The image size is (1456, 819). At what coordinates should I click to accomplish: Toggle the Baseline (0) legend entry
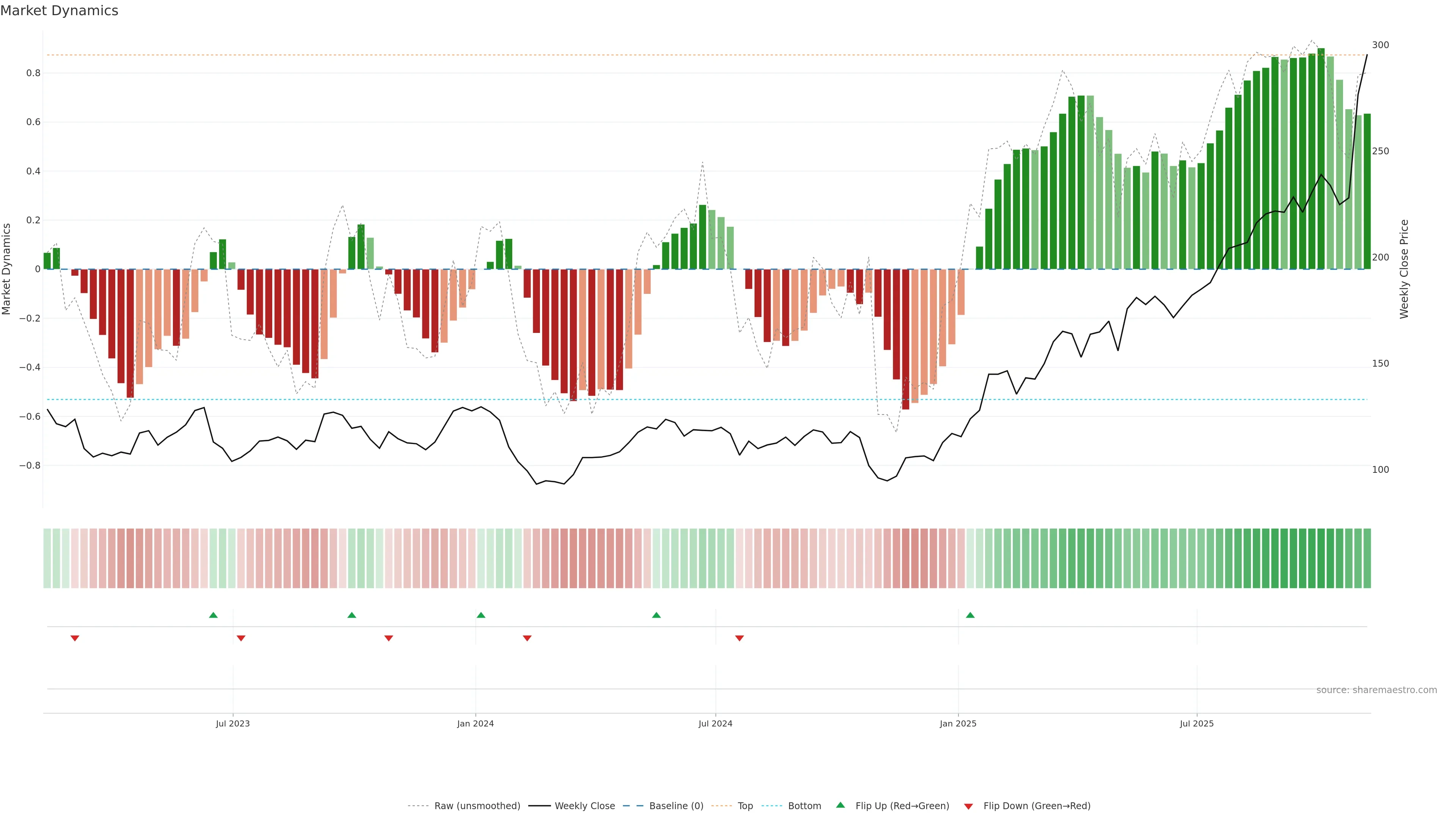(x=676, y=806)
